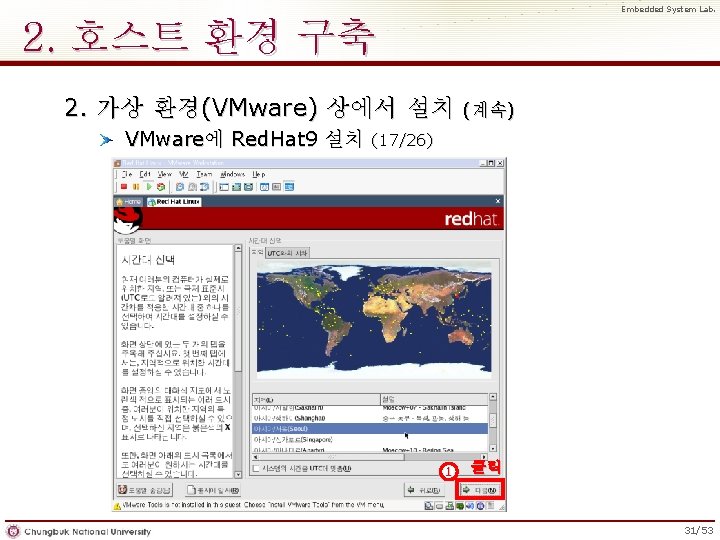
Task: Click the Back (뒤로) button
Action: pyautogui.click(x=424, y=490)
